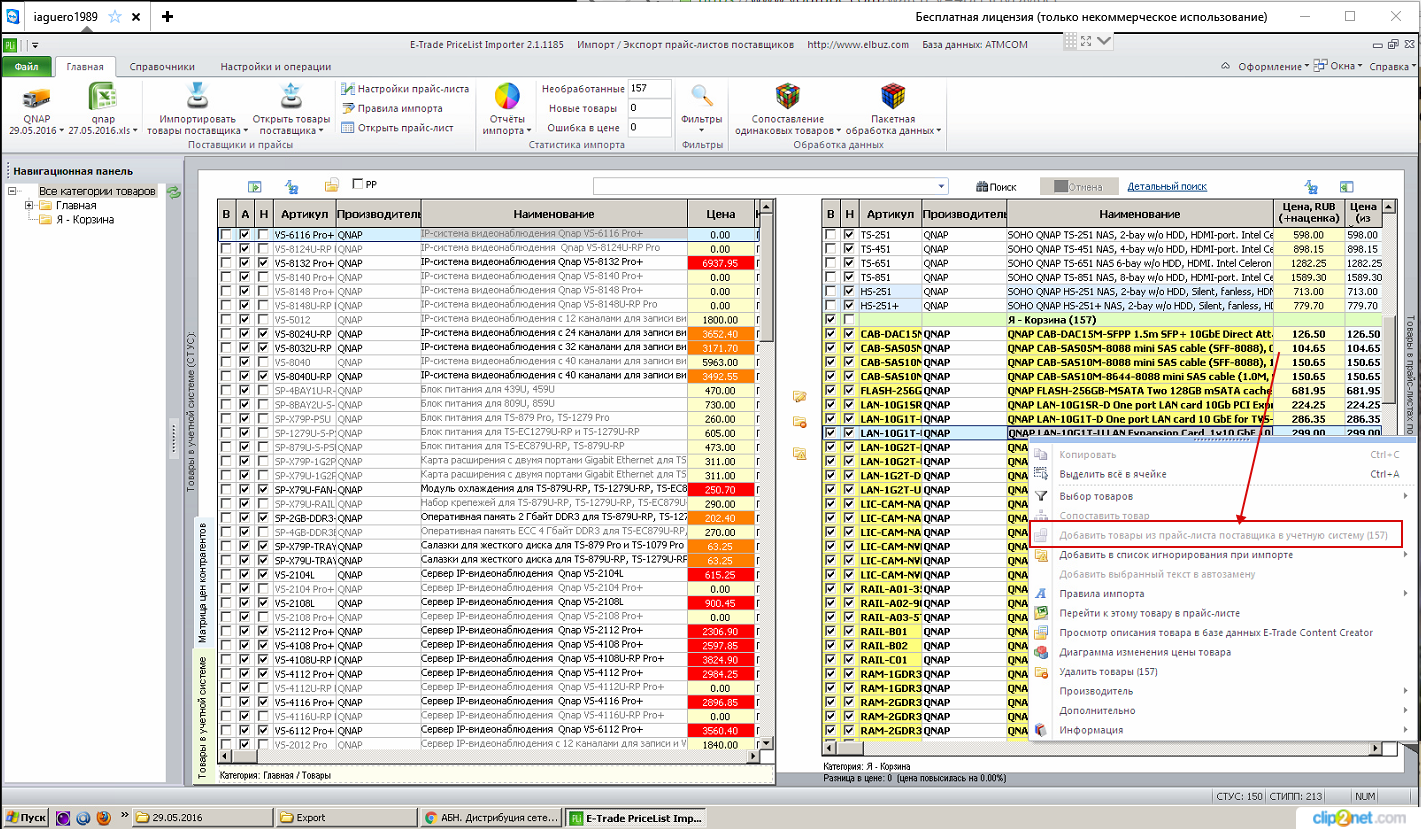Open the Выбор товаров submenu
Image resolution: width=1421 pixels, height=829 pixels.
tap(1220, 496)
